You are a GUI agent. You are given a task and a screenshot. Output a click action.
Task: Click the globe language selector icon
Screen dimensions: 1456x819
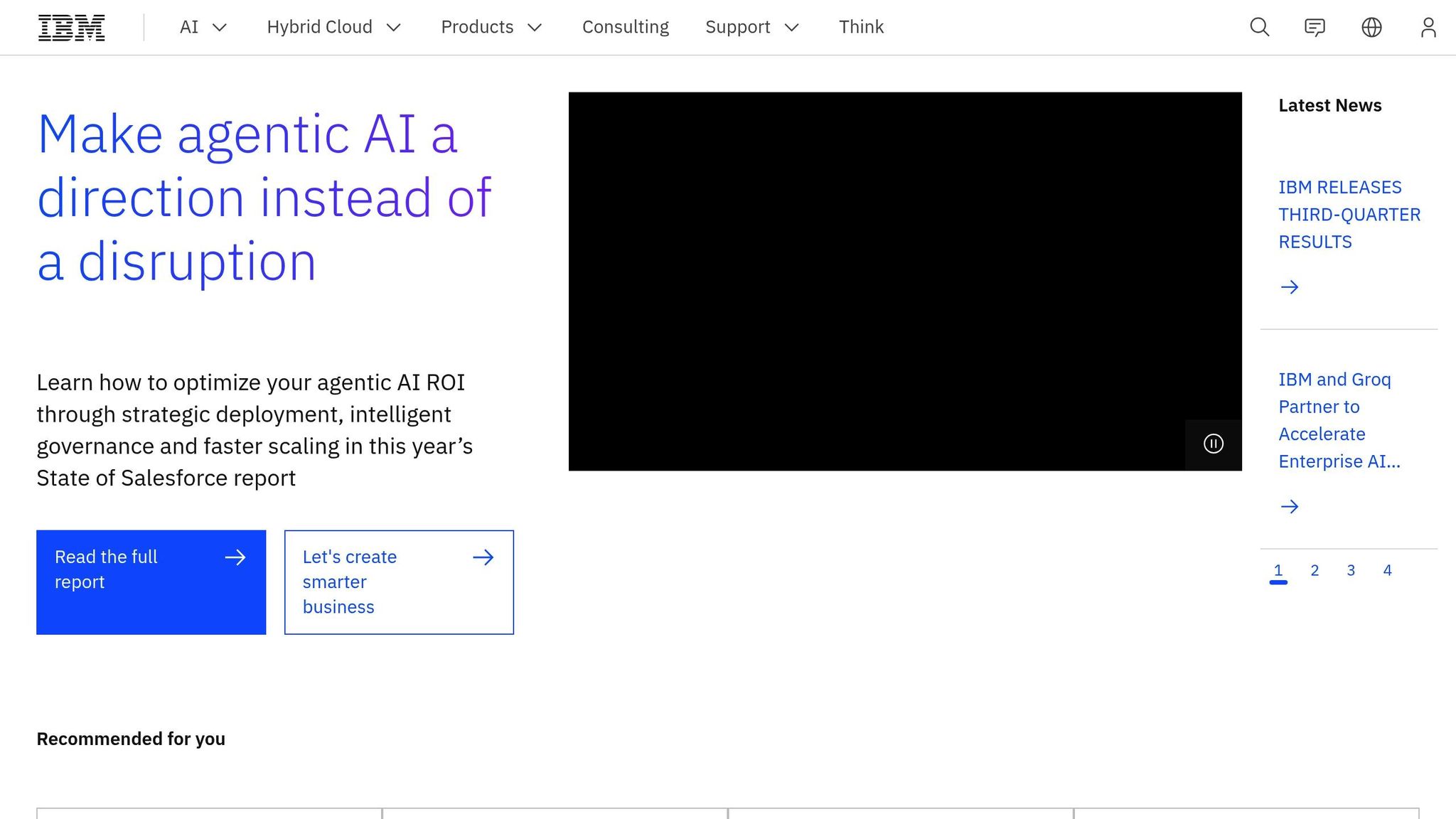1371,28
